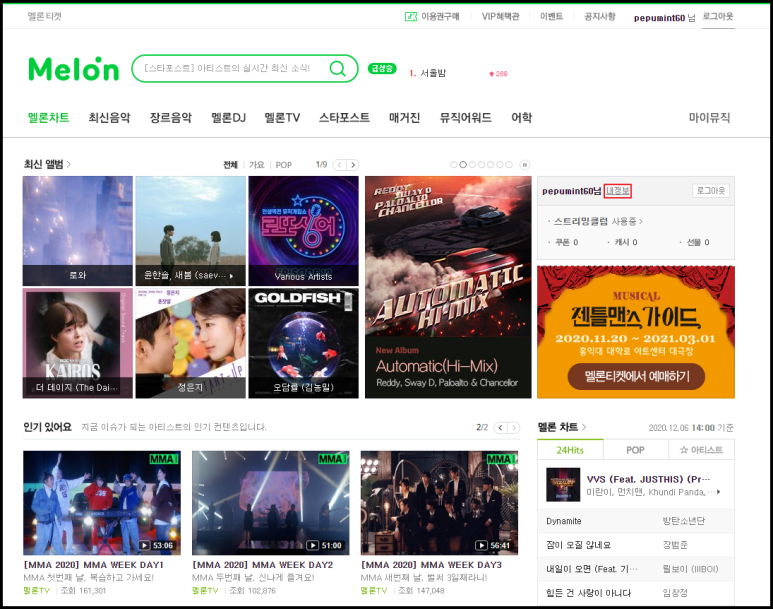Filter latest albums by 가요
The height and width of the screenshot is (609, 773).
coord(256,165)
